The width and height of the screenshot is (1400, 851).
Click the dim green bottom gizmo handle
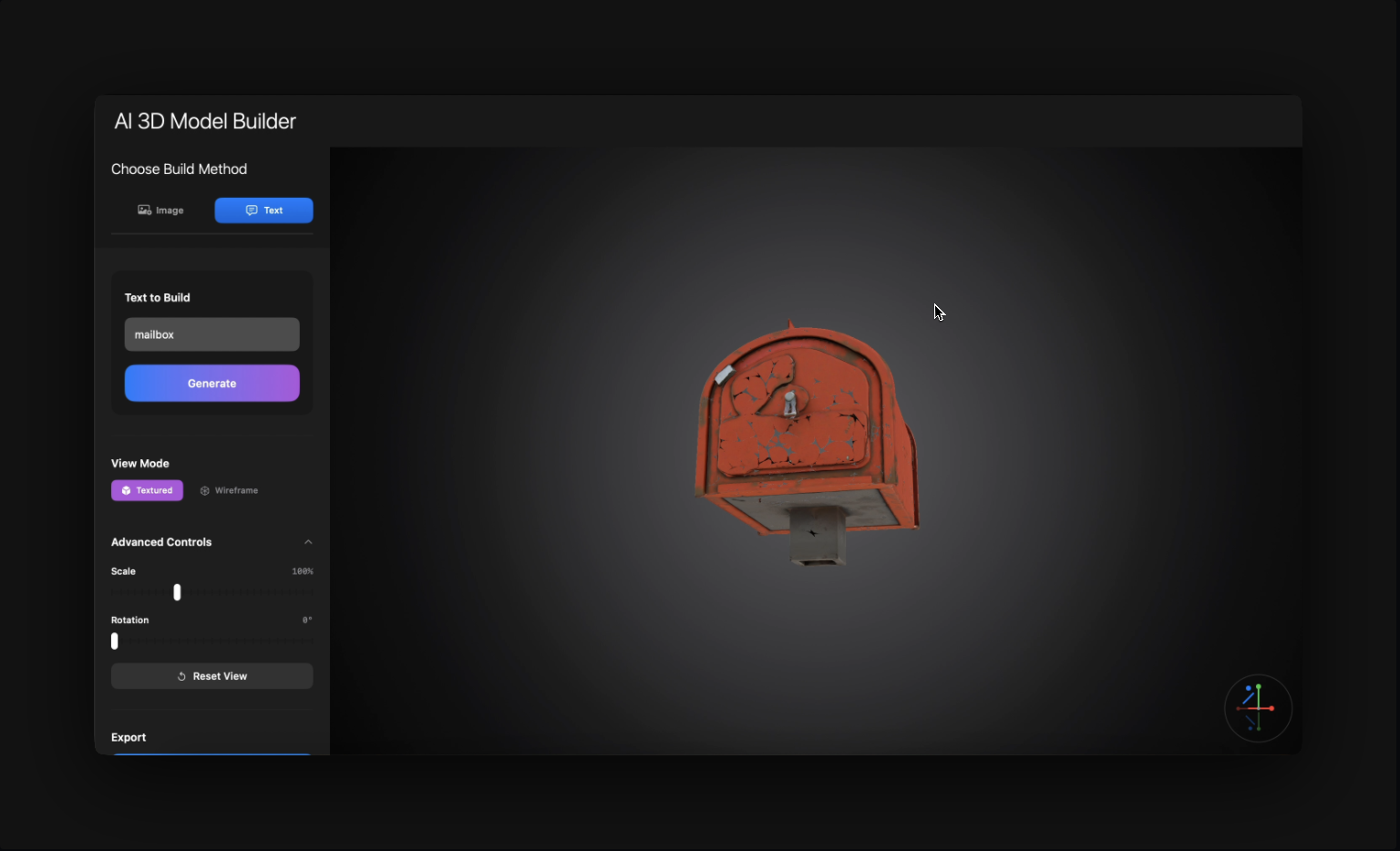(1258, 727)
